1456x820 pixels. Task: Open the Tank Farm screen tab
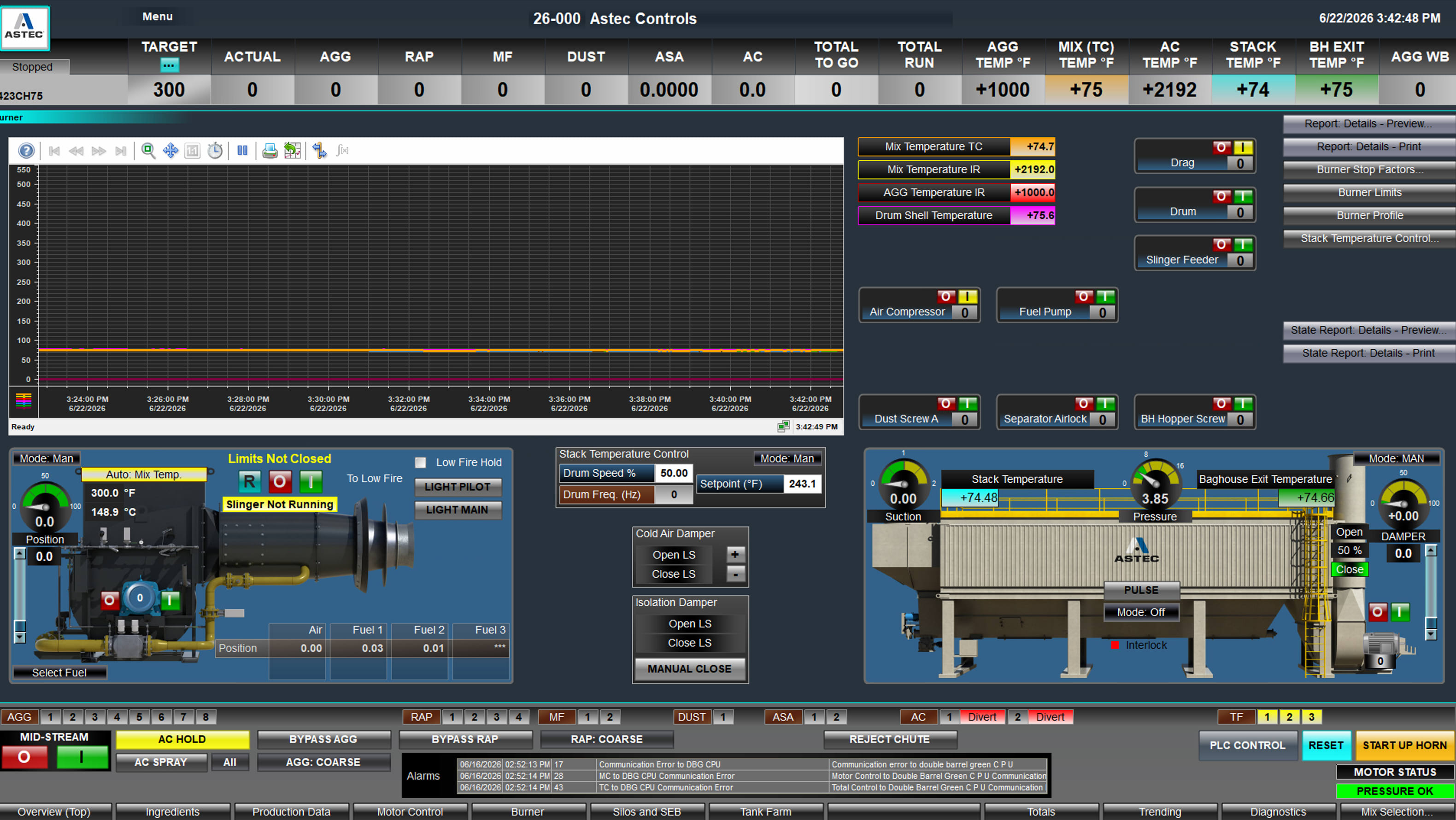(766, 812)
